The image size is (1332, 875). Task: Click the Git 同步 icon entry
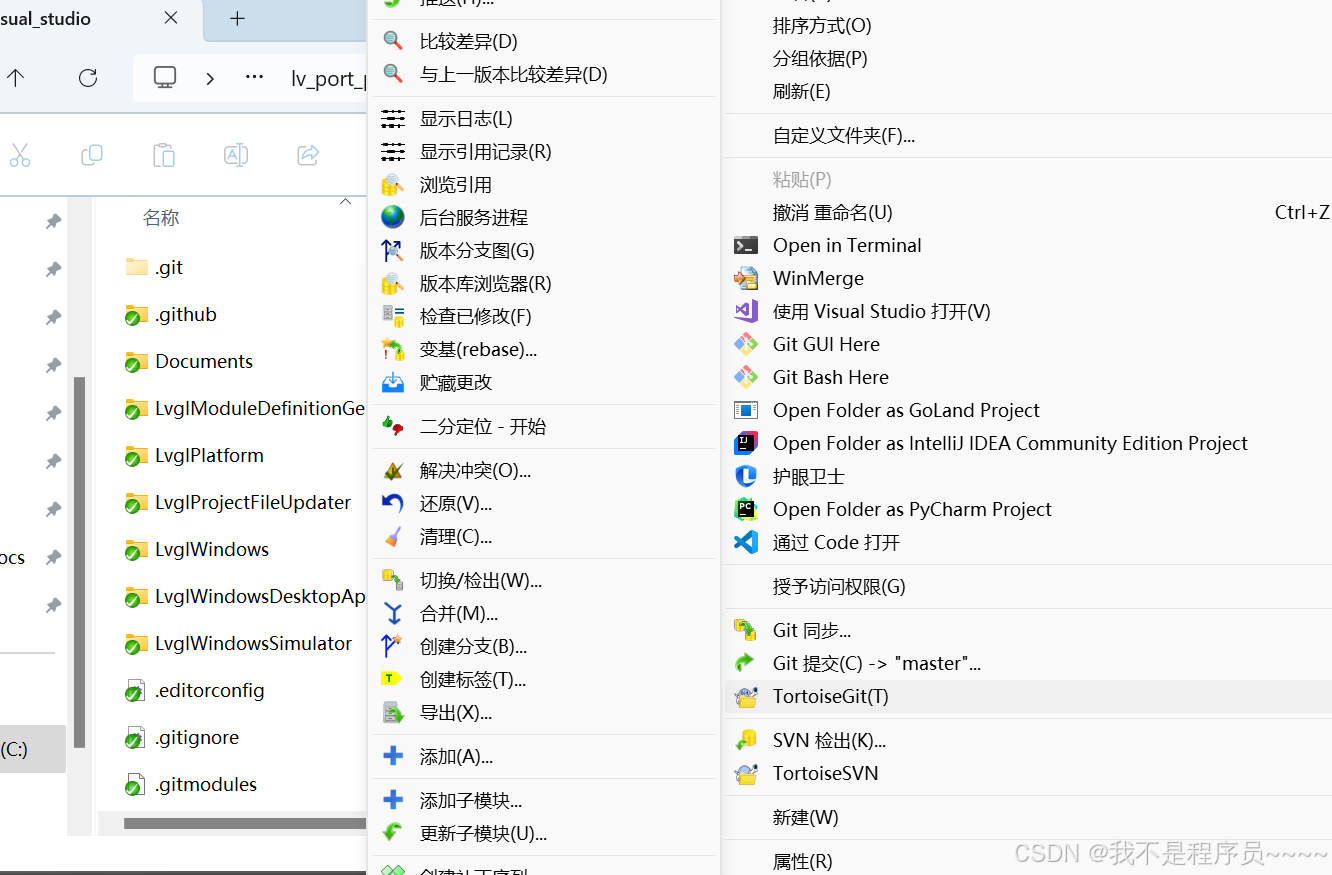click(746, 630)
